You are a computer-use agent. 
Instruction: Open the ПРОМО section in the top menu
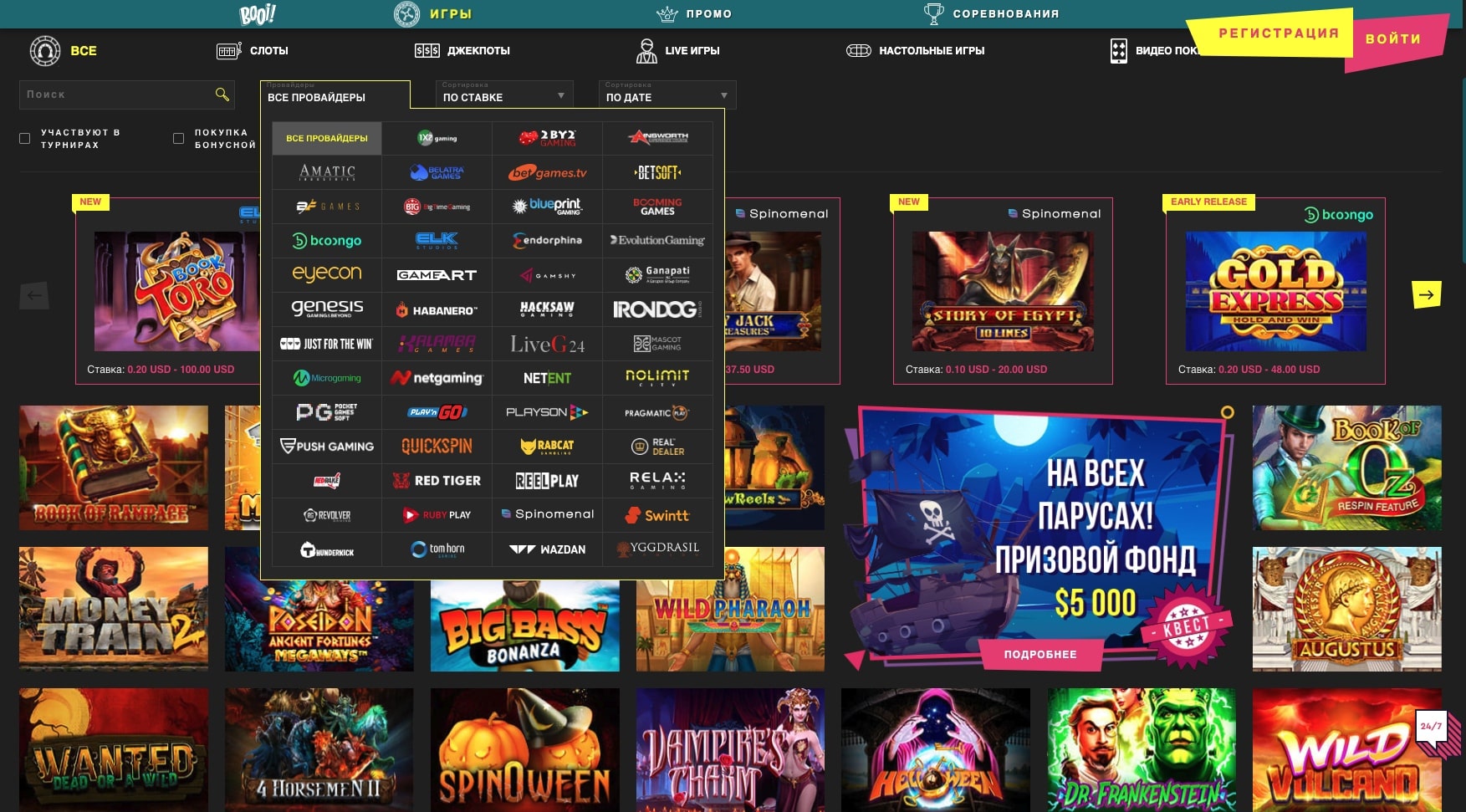[707, 13]
